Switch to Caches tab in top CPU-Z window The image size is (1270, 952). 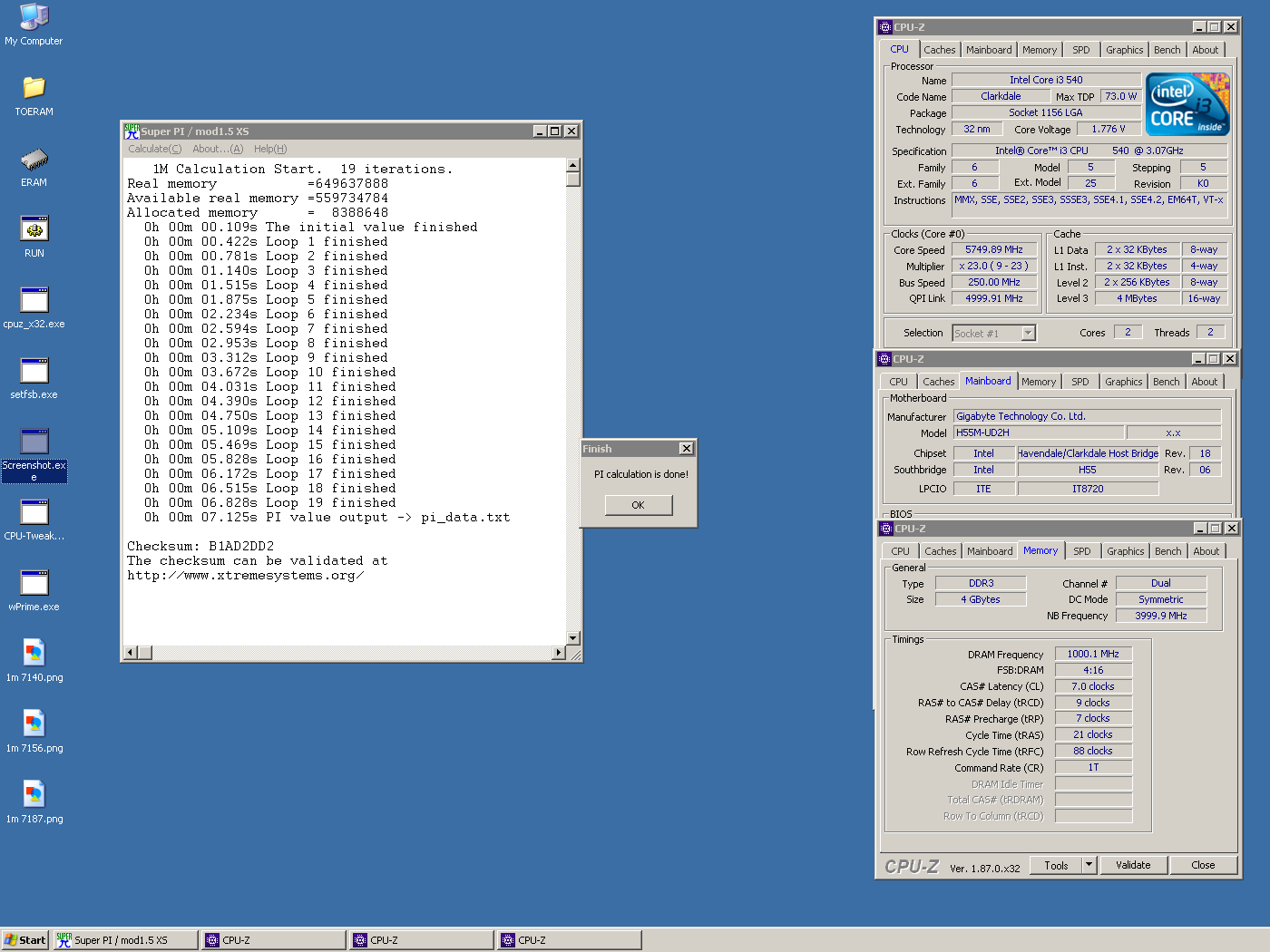940,50
